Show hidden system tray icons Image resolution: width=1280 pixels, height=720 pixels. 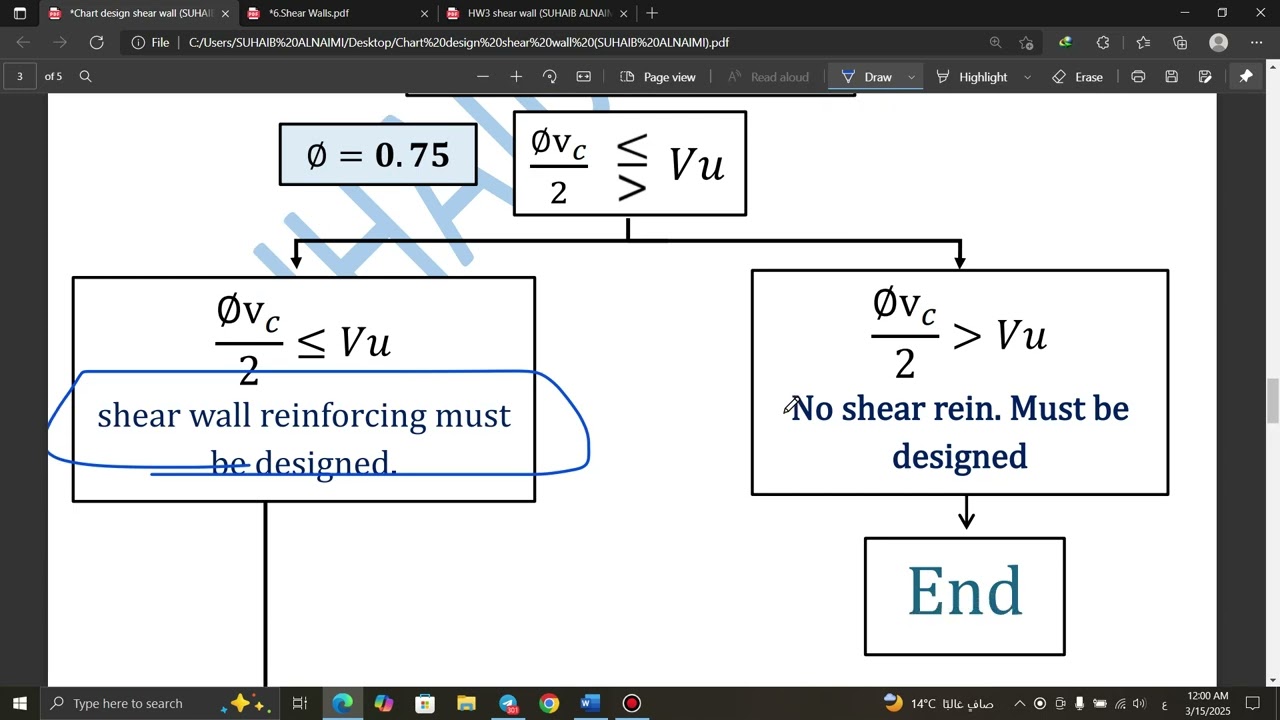pyautogui.click(x=1019, y=704)
